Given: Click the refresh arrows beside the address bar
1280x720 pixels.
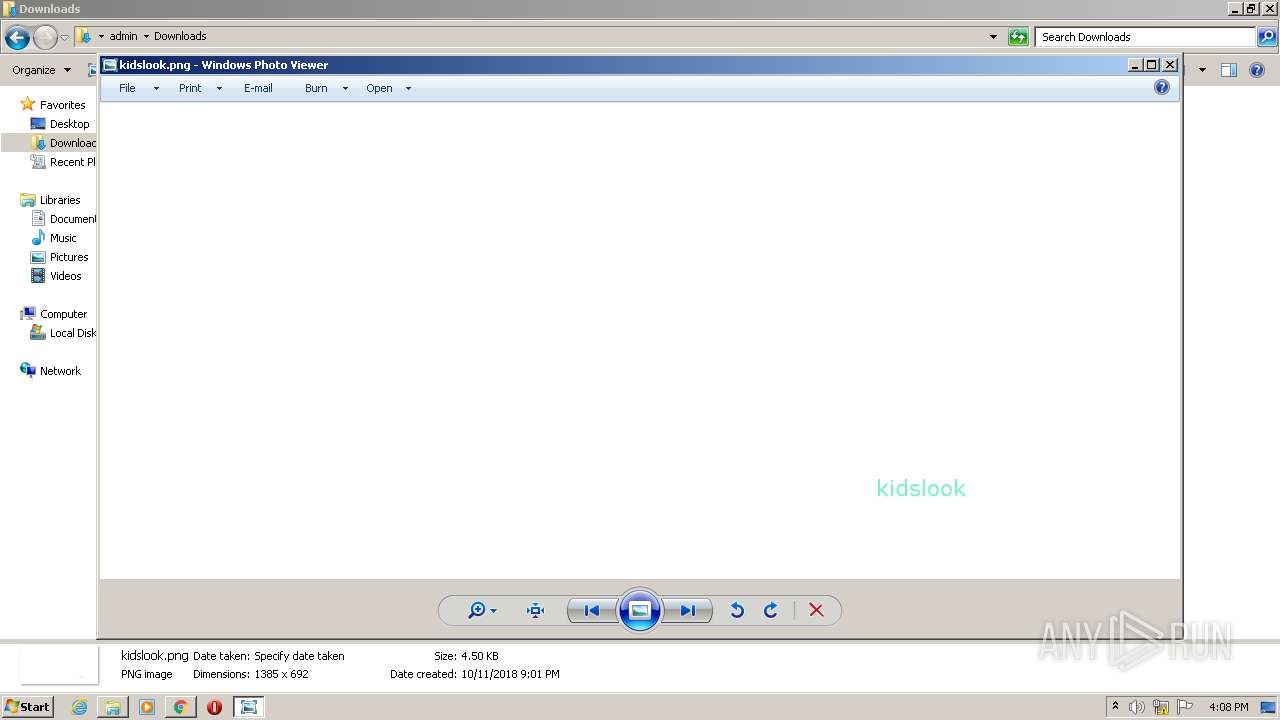Looking at the screenshot, I should pos(1018,36).
